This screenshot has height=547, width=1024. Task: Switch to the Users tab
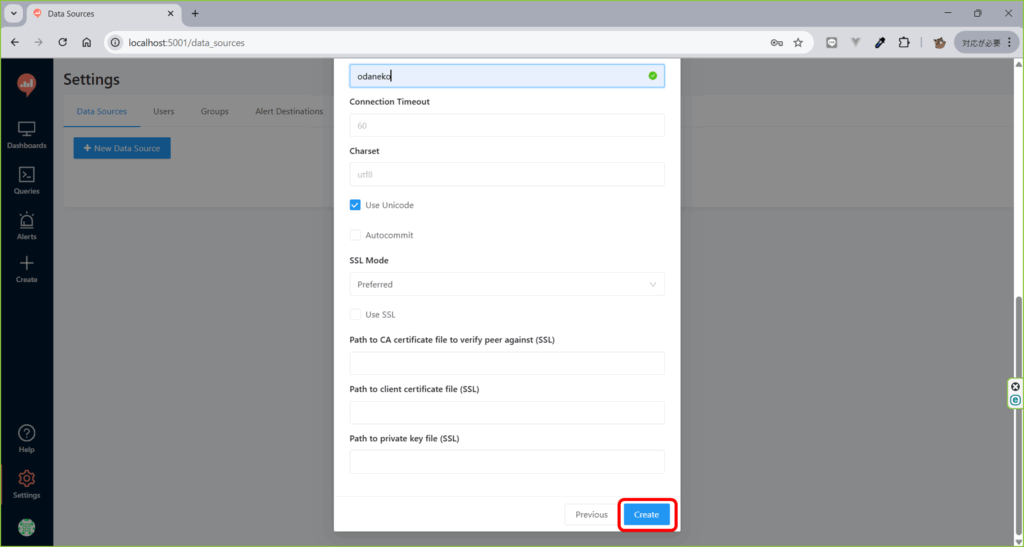(x=163, y=111)
